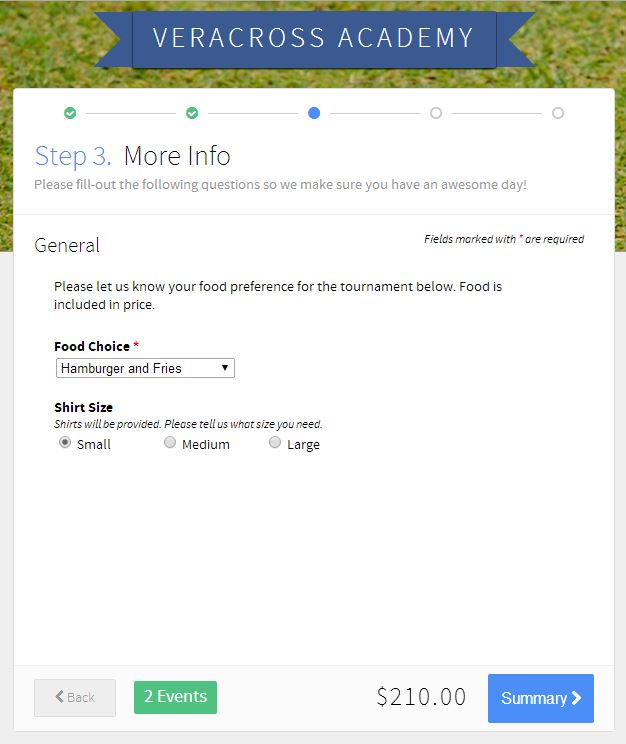This screenshot has width=626, height=744.
Task: Open the Food Choice dropdown
Action: click(x=144, y=368)
